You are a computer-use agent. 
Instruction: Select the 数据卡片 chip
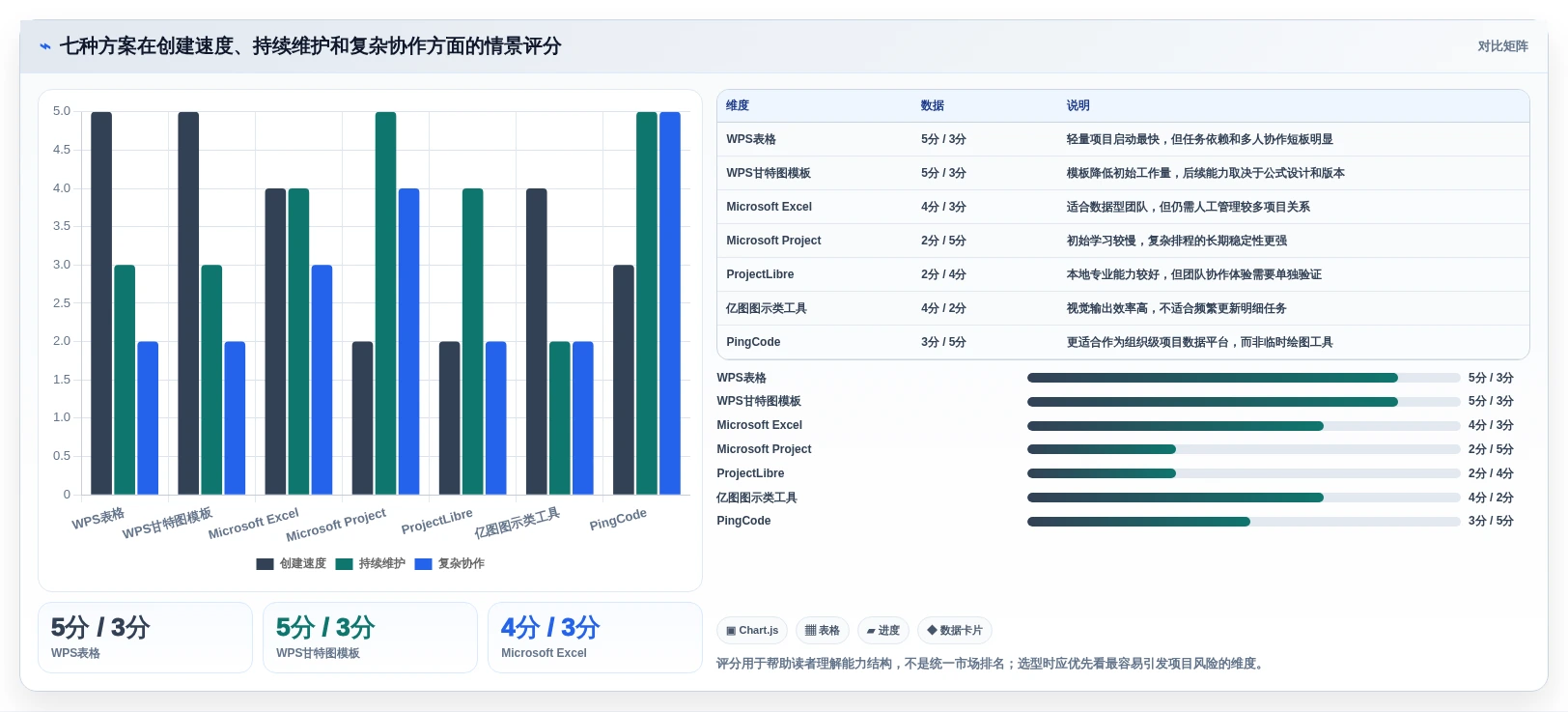pyautogui.click(x=955, y=631)
